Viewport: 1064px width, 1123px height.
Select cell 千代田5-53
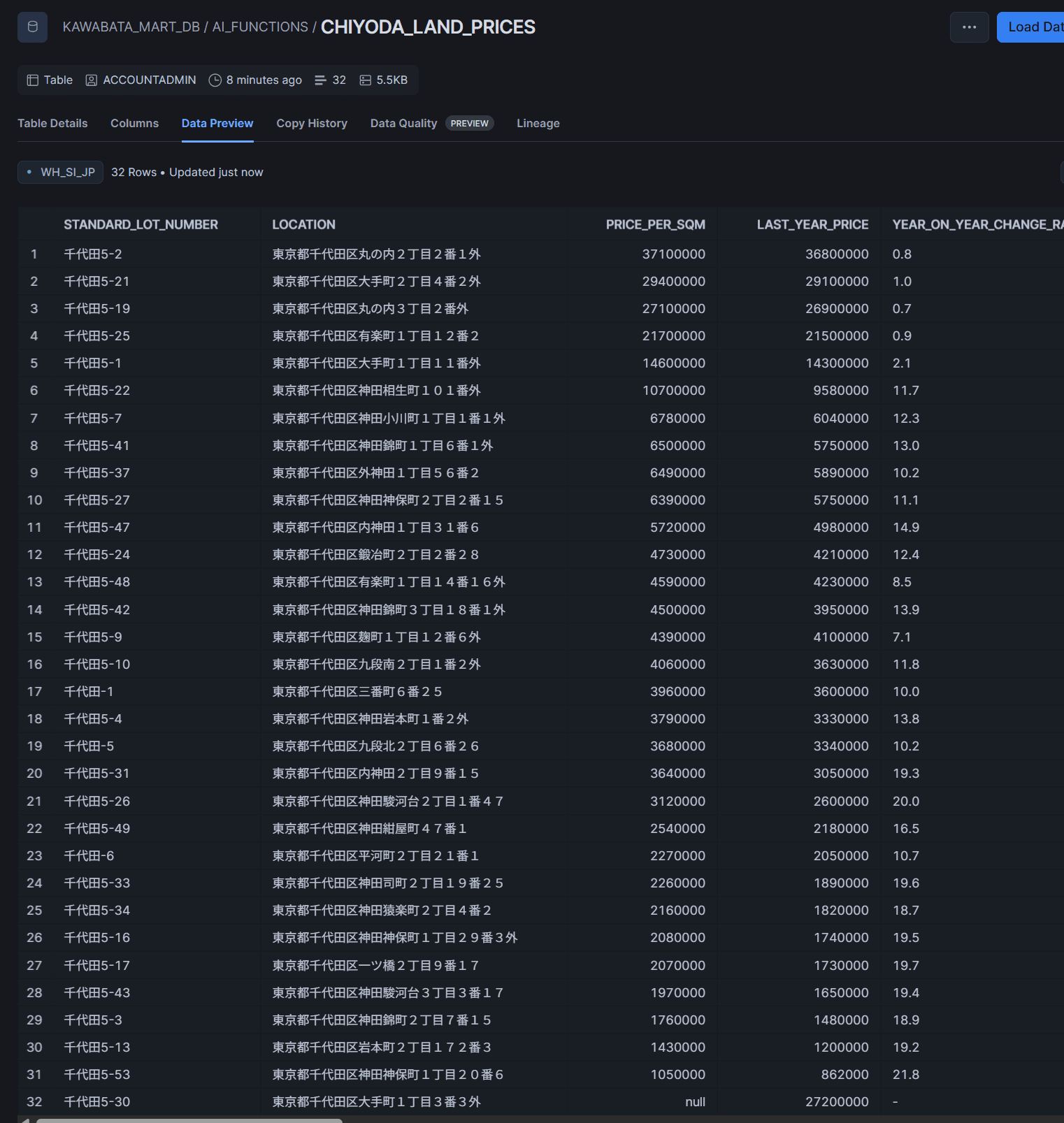coord(96,1074)
